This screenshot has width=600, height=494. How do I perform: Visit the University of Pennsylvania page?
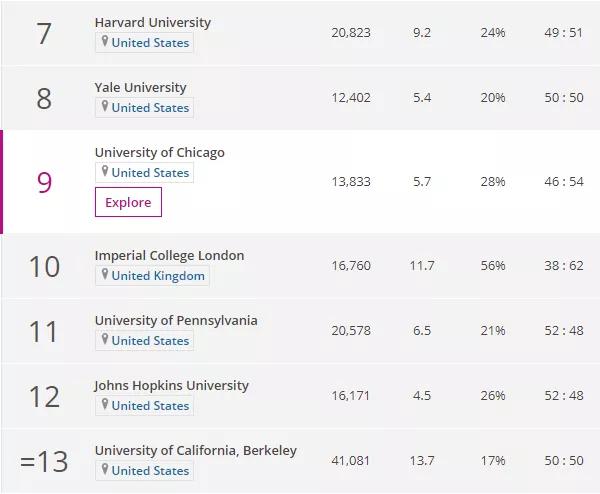tap(176, 321)
